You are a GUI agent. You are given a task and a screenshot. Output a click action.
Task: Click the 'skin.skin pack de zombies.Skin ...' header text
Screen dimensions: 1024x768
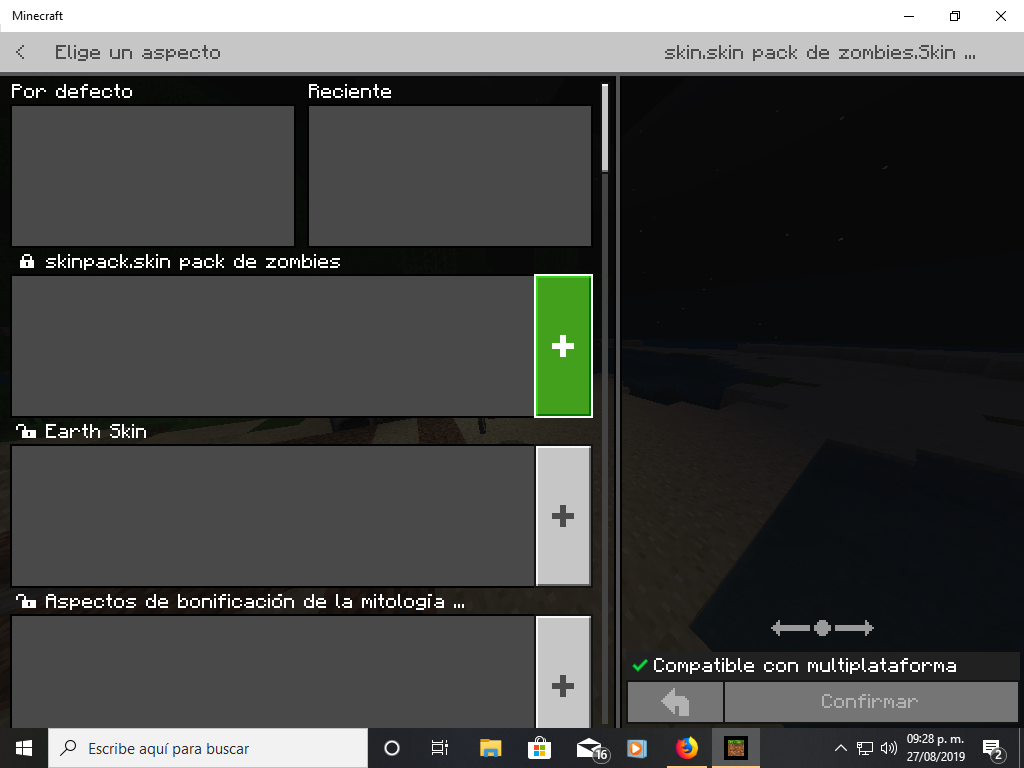coord(820,52)
